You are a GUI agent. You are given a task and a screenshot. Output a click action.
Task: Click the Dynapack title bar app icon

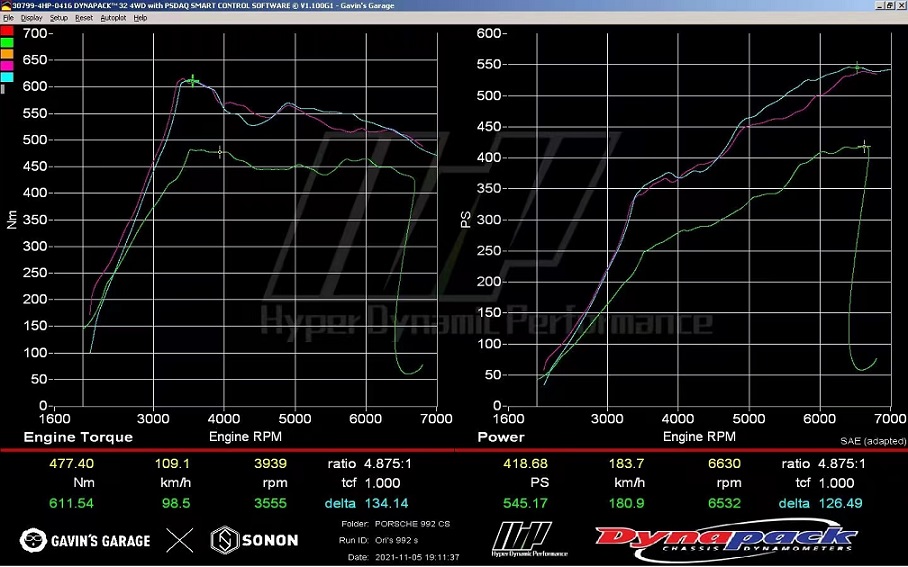[5, 6]
